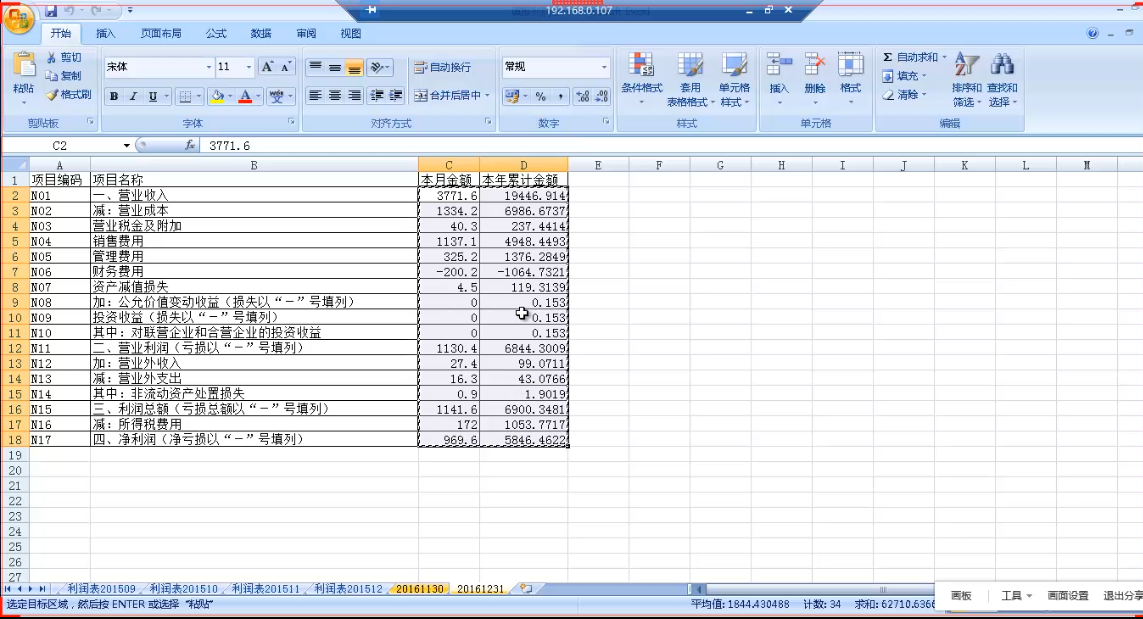The height and width of the screenshot is (619, 1143).
Task: Click the Delete cells (删除) icon
Action: 815,68
